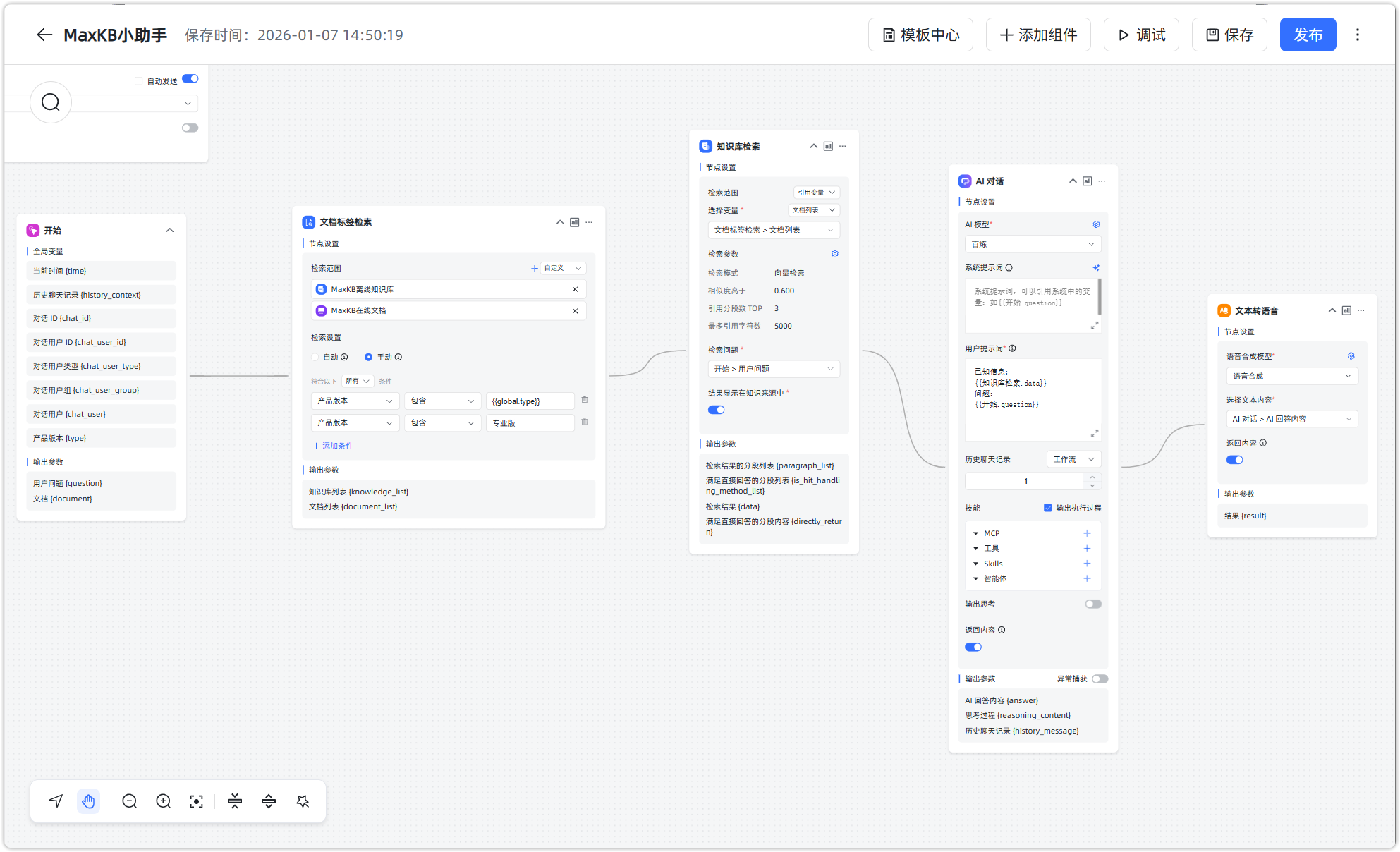The image size is (1400, 852).
Task: Click the 发布 publish button
Action: pyautogui.click(x=1308, y=35)
